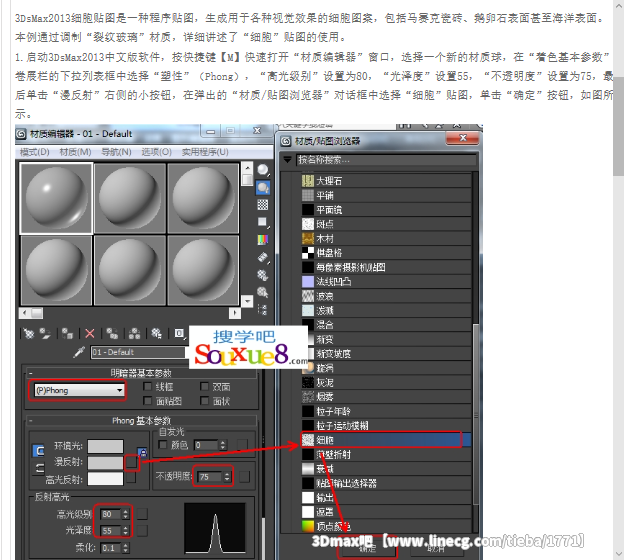The height and width of the screenshot is (560, 624).
Task: Open 模式(D) menu
Action: point(35,152)
